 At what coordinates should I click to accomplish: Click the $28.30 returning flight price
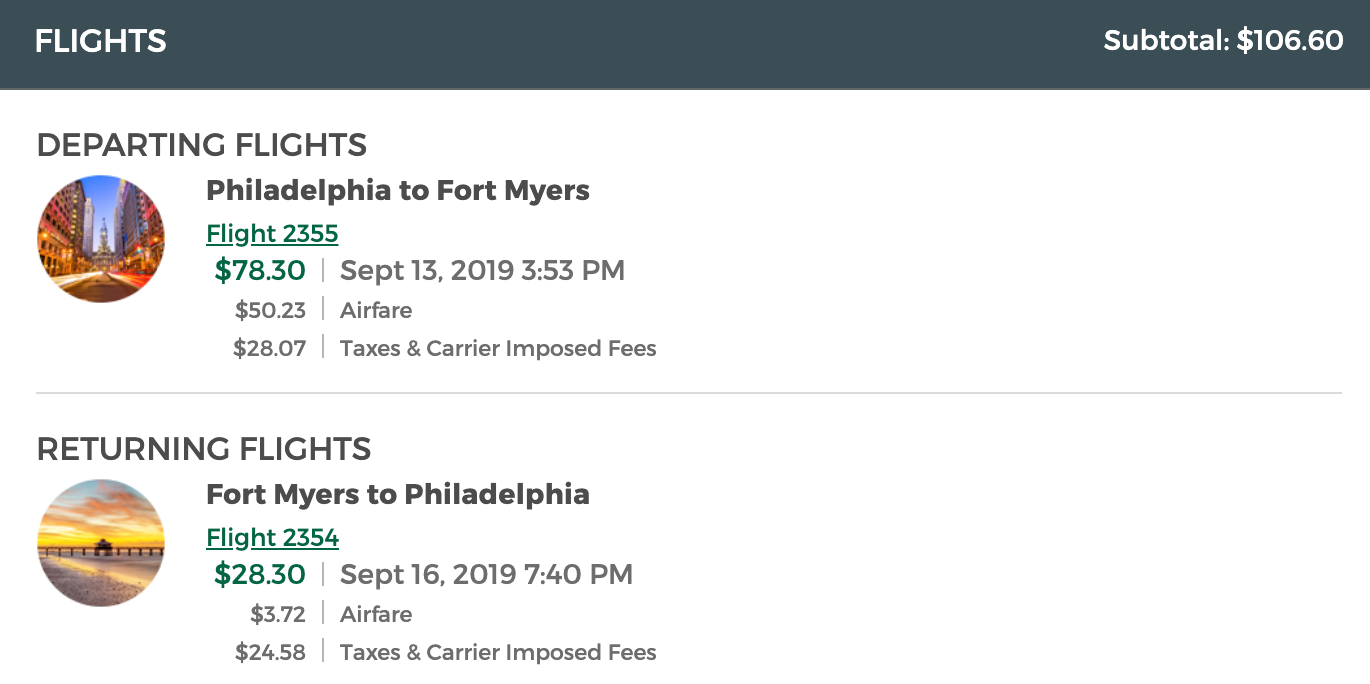260,574
